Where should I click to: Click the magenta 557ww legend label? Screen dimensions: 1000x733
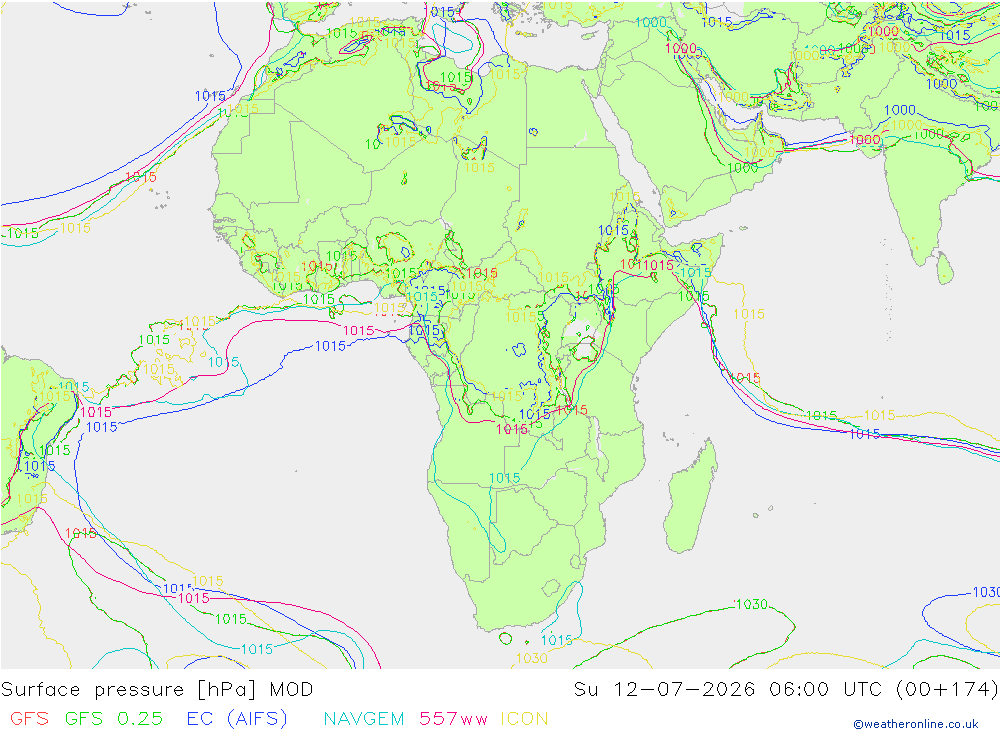pos(453,718)
